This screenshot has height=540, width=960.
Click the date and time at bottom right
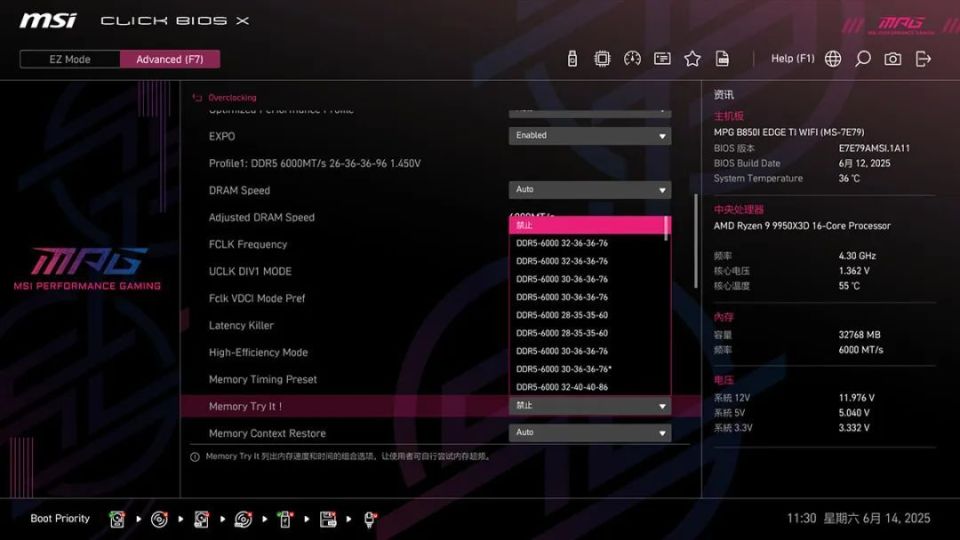pyautogui.click(x=858, y=519)
